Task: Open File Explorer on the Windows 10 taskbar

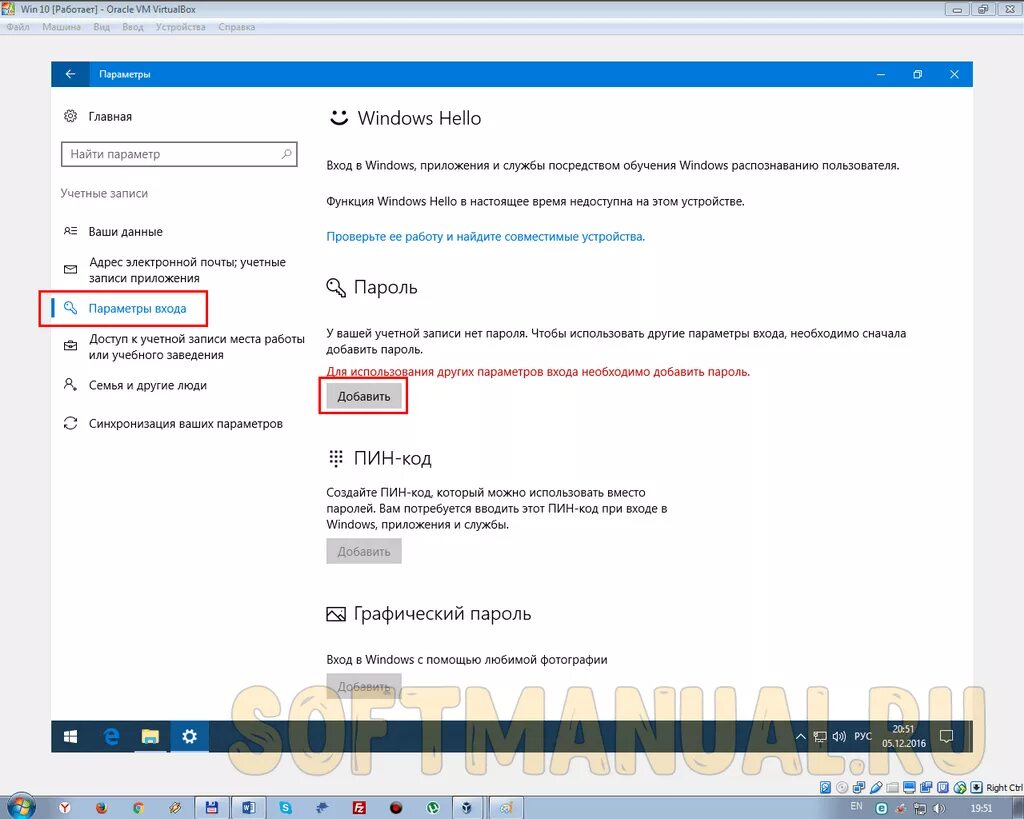Action: 150,737
